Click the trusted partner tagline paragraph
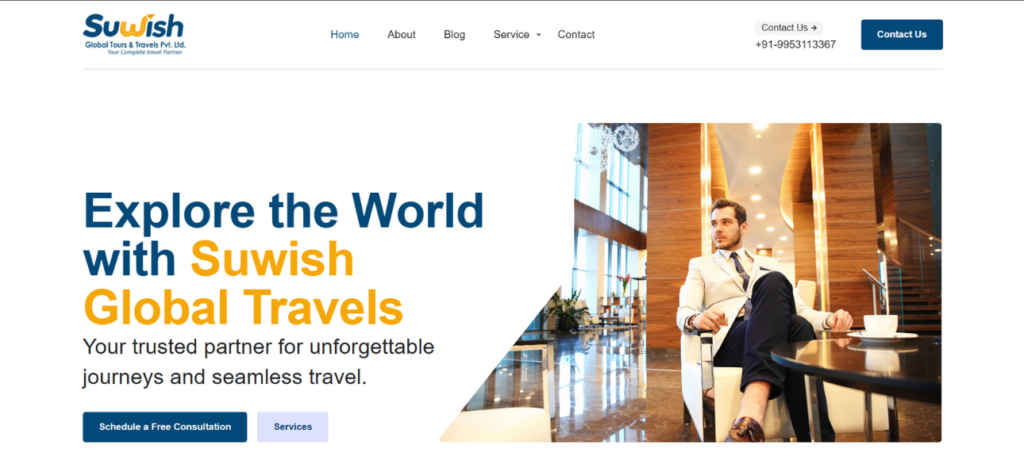This screenshot has width=1024, height=468. coord(259,362)
